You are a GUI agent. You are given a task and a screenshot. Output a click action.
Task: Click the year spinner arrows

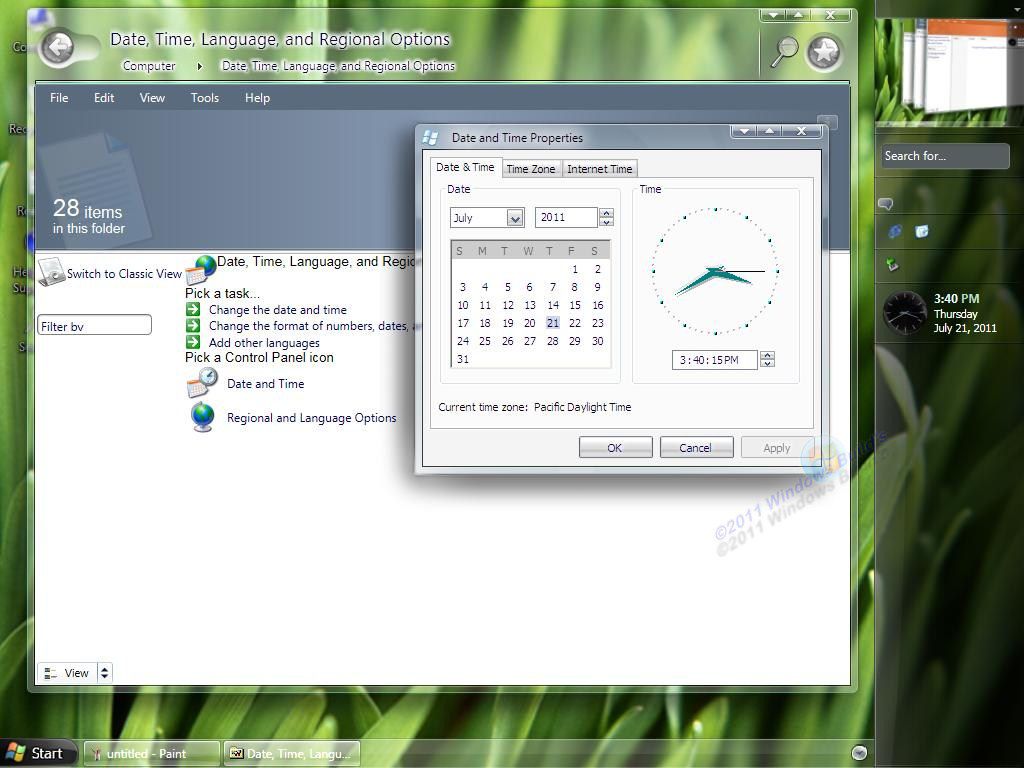606,217
